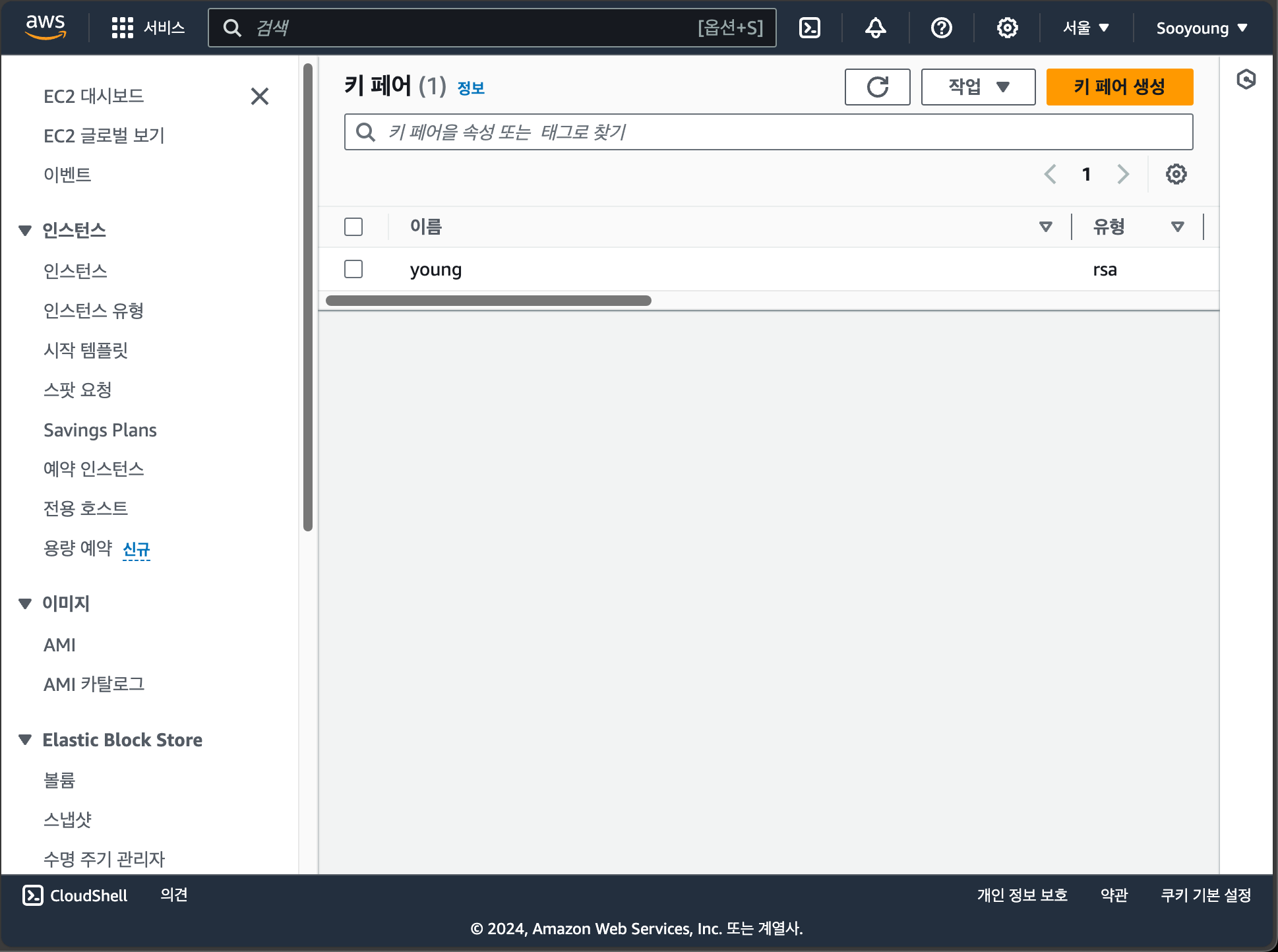Select all key pairs via header checkbox
The width and height of the screenshot is (1278, 952).
click(x=353, y=226)
